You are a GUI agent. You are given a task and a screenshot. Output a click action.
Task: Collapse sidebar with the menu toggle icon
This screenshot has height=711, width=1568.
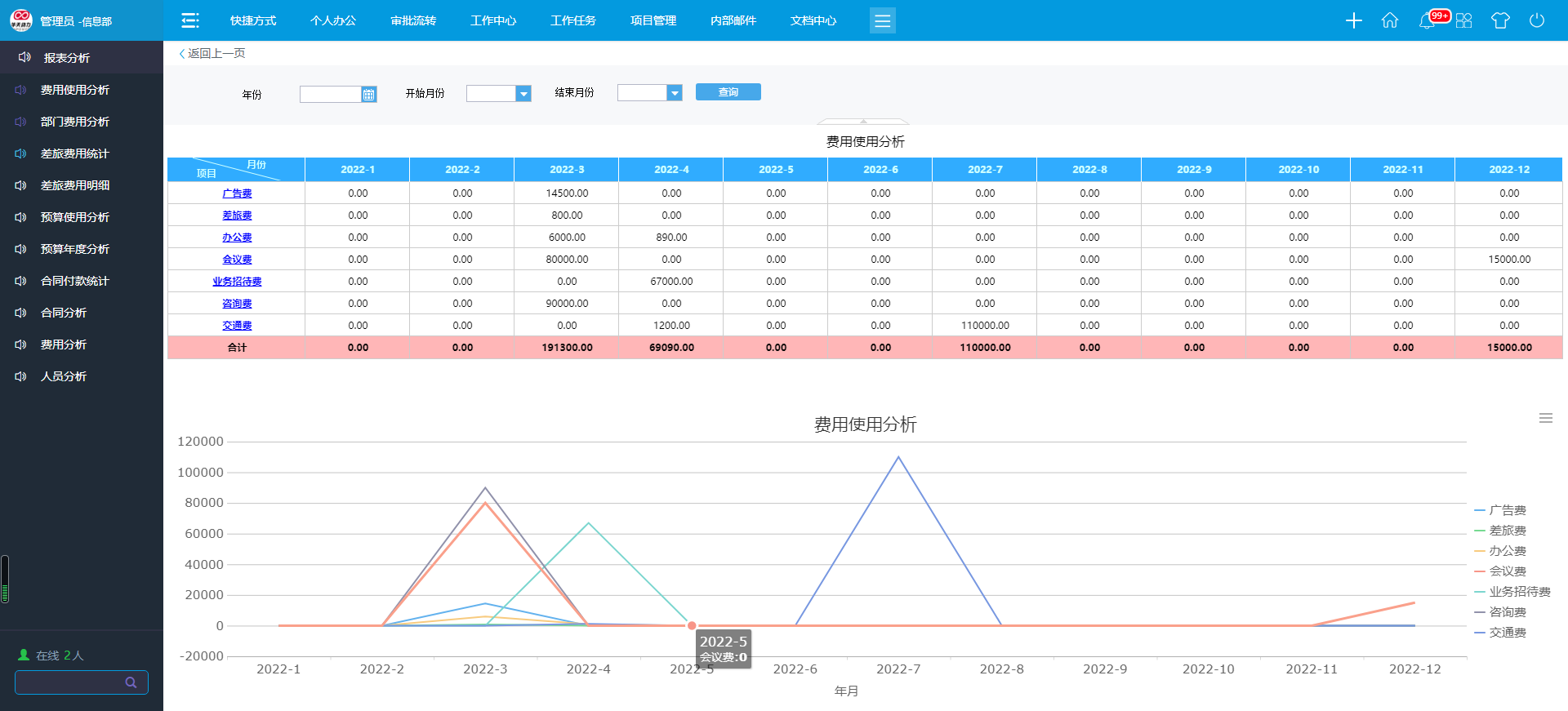coord(190,20)
